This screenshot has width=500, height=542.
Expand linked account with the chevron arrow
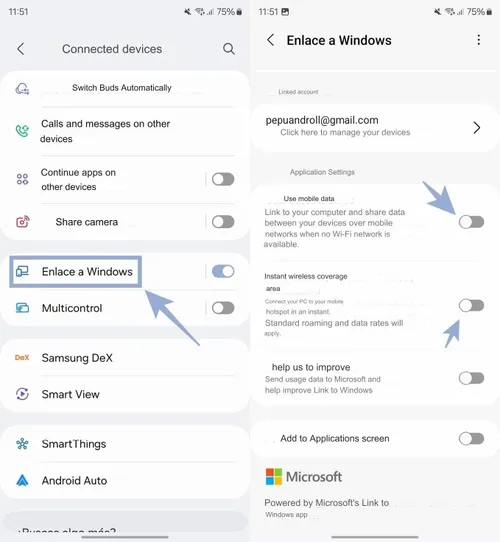click(477, 128)
